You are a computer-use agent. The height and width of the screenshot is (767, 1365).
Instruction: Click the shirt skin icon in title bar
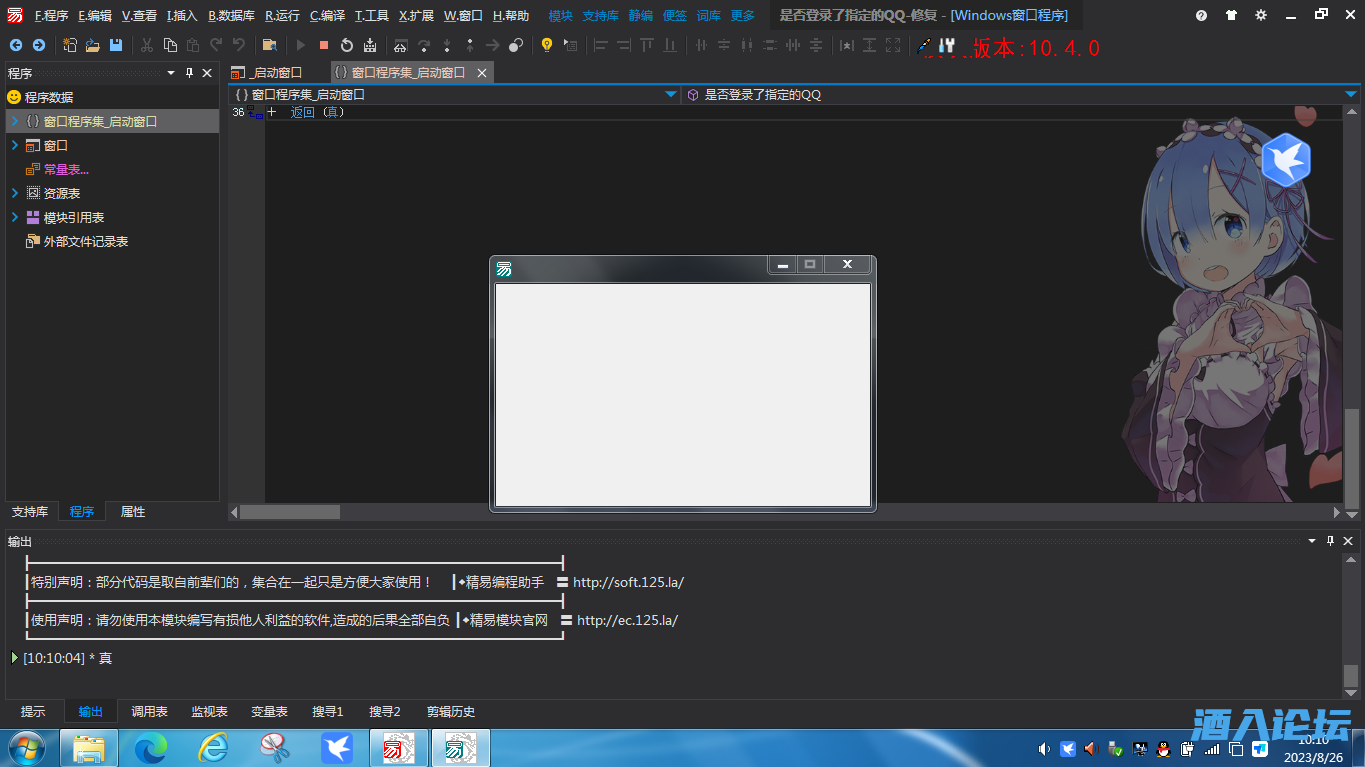(x=1230, y=15)
